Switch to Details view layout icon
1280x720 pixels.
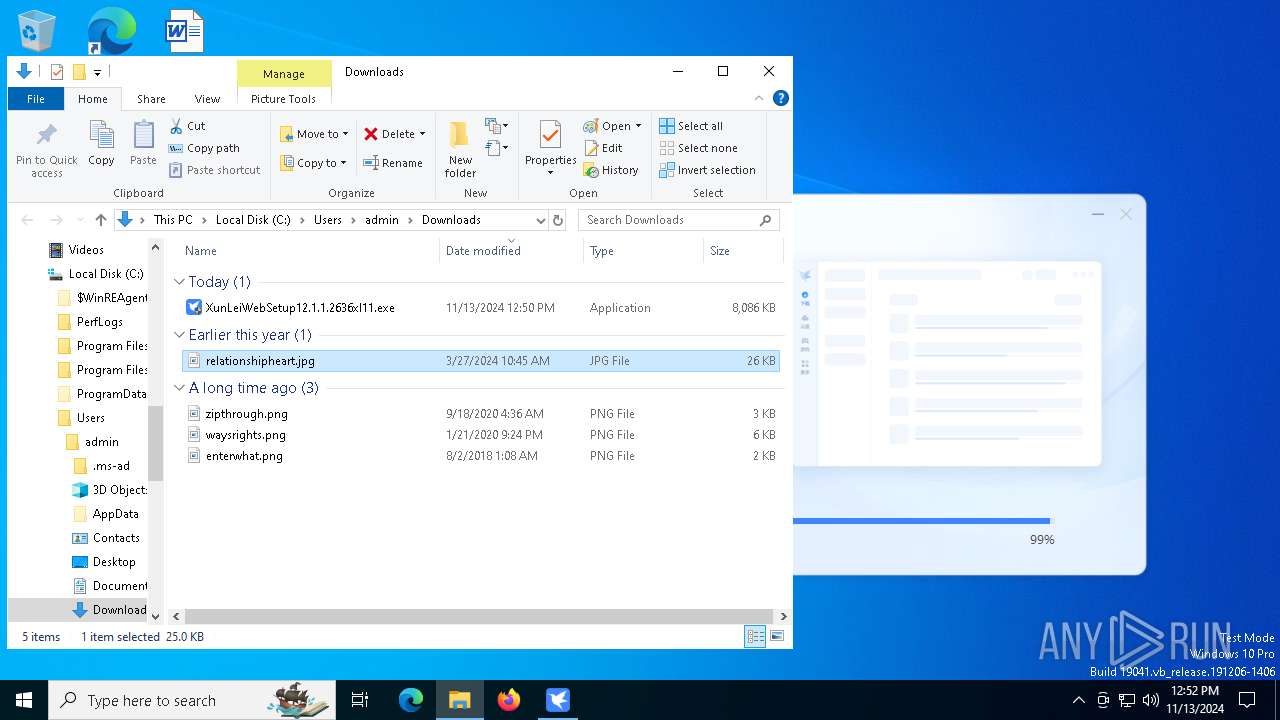coord(755,636)
